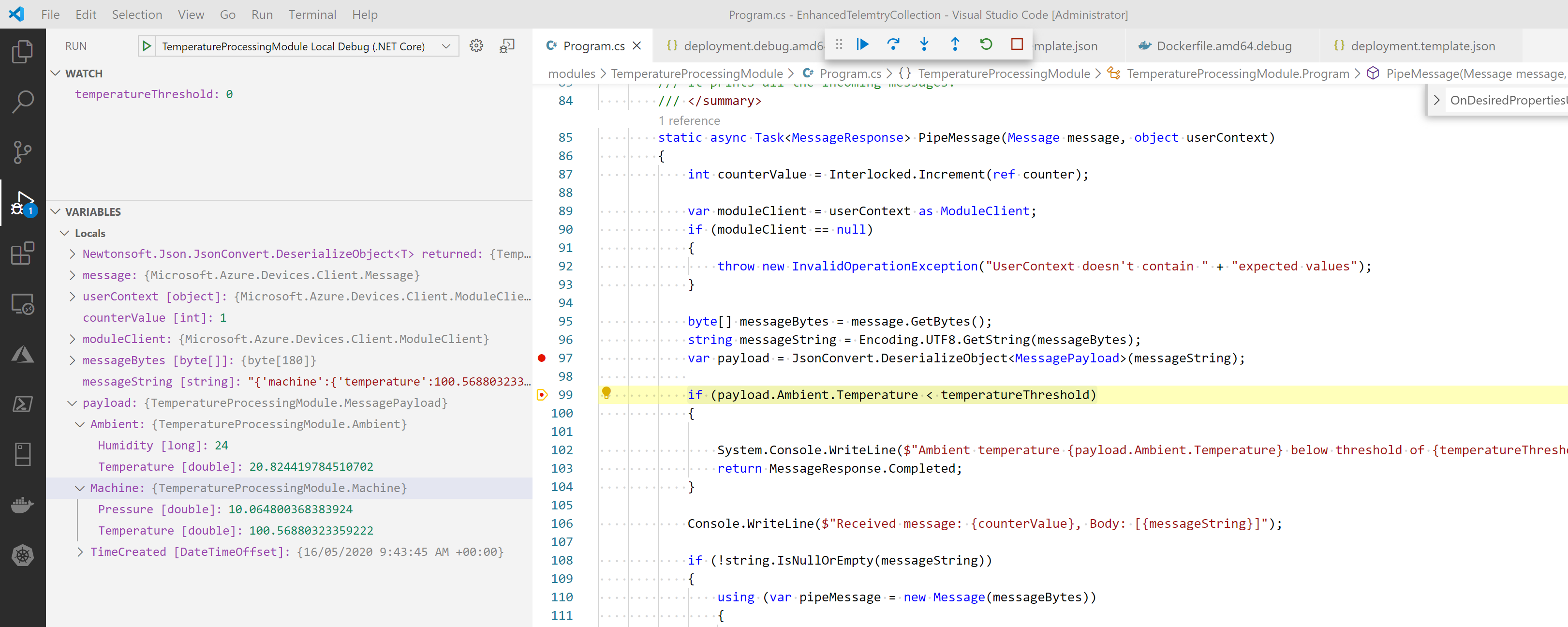Toggle the breakpoint on line 97

click(542, 358)
